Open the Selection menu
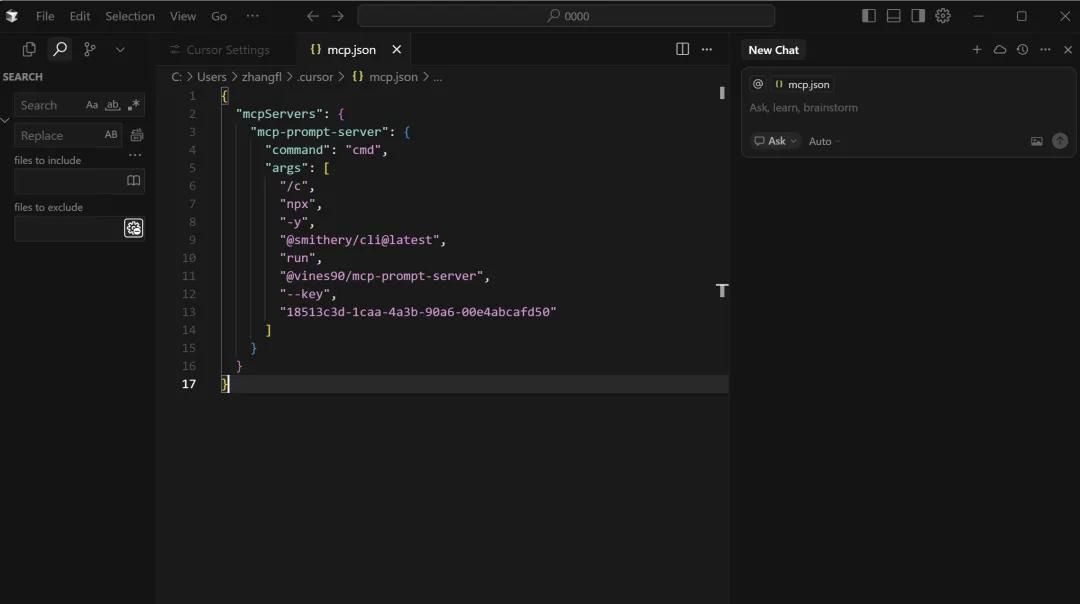The width and height of the screenshot is (1080, 604). [x=130, y=16]
